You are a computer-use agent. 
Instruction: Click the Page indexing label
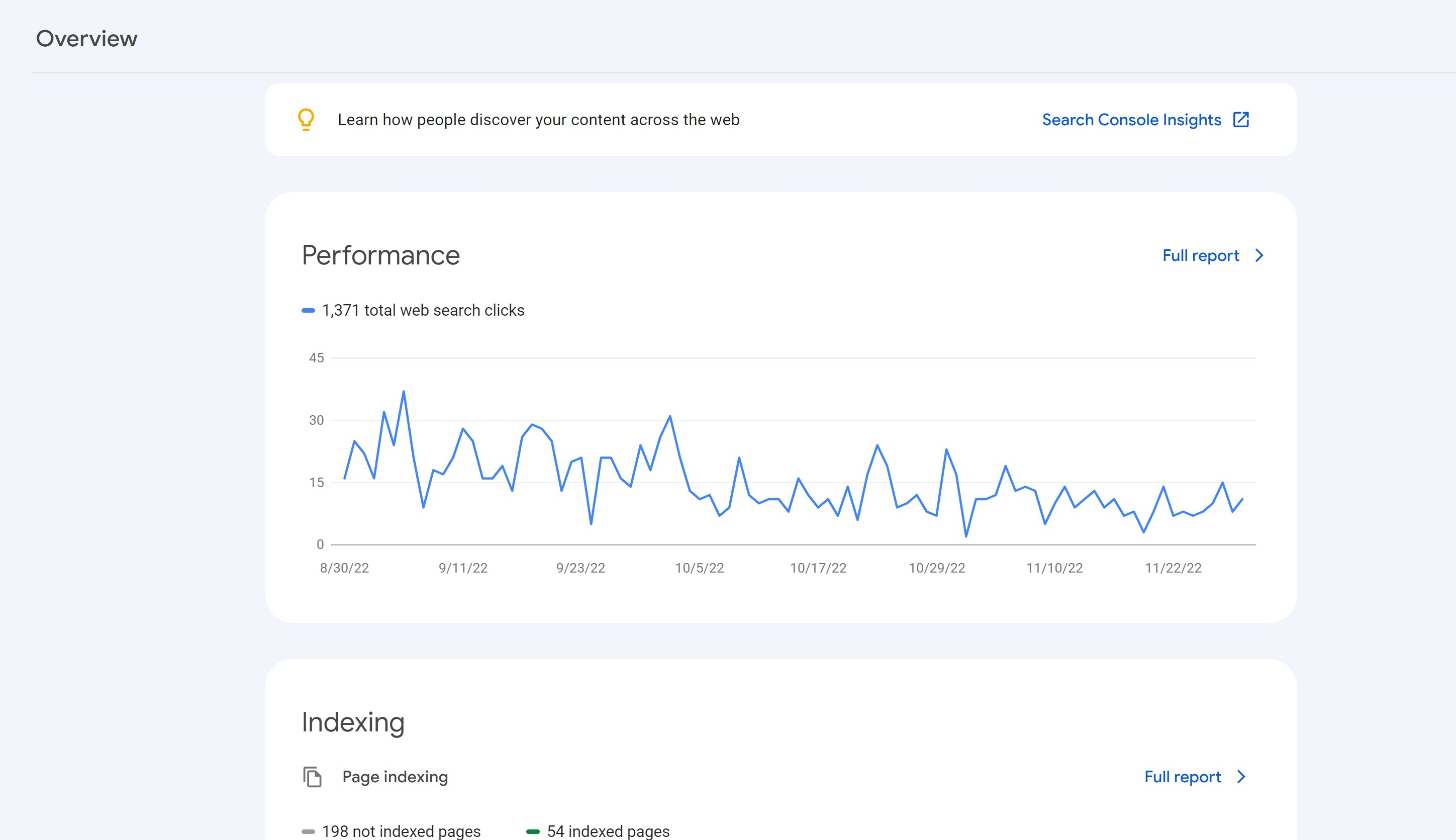395,777
